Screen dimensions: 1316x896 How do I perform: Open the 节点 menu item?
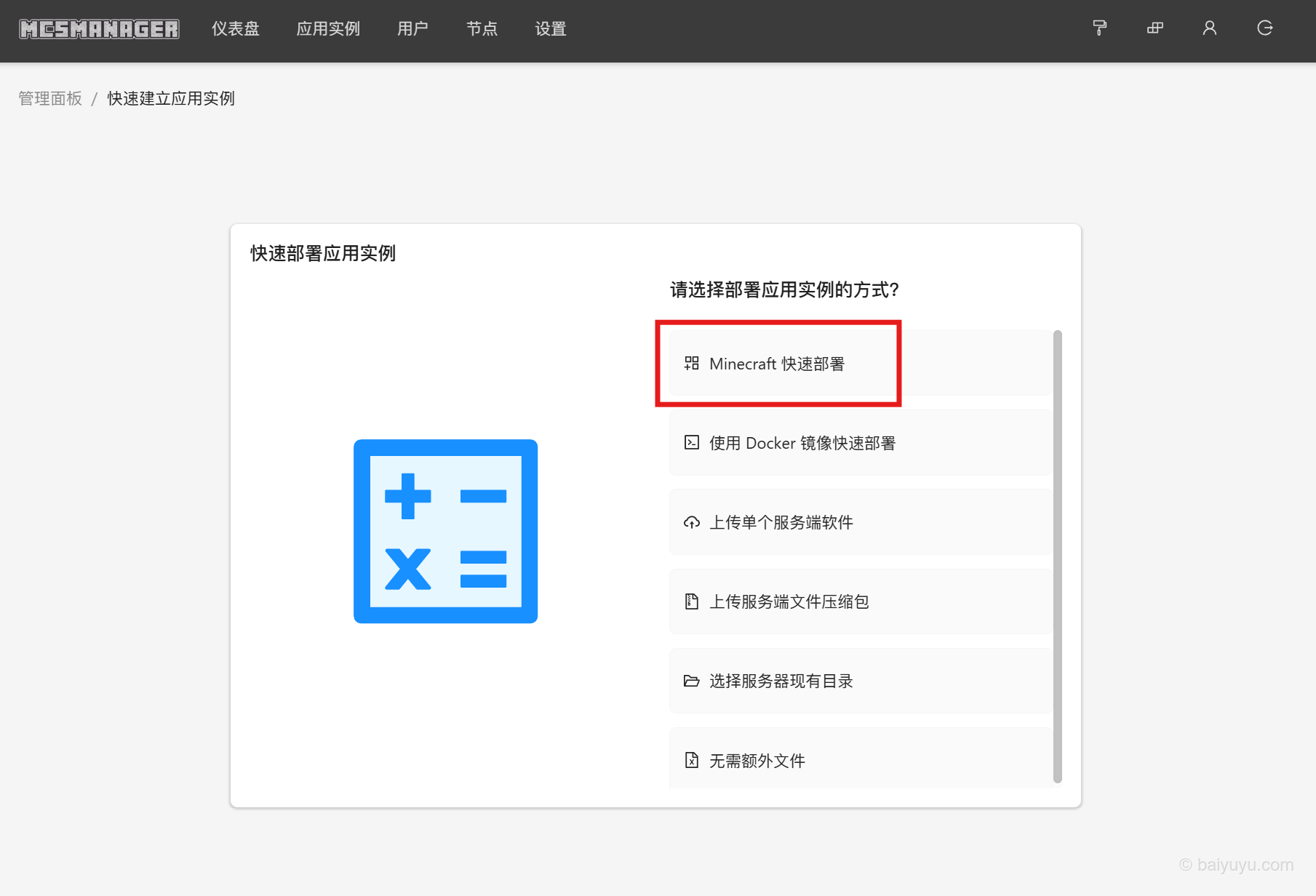(482, 29)
